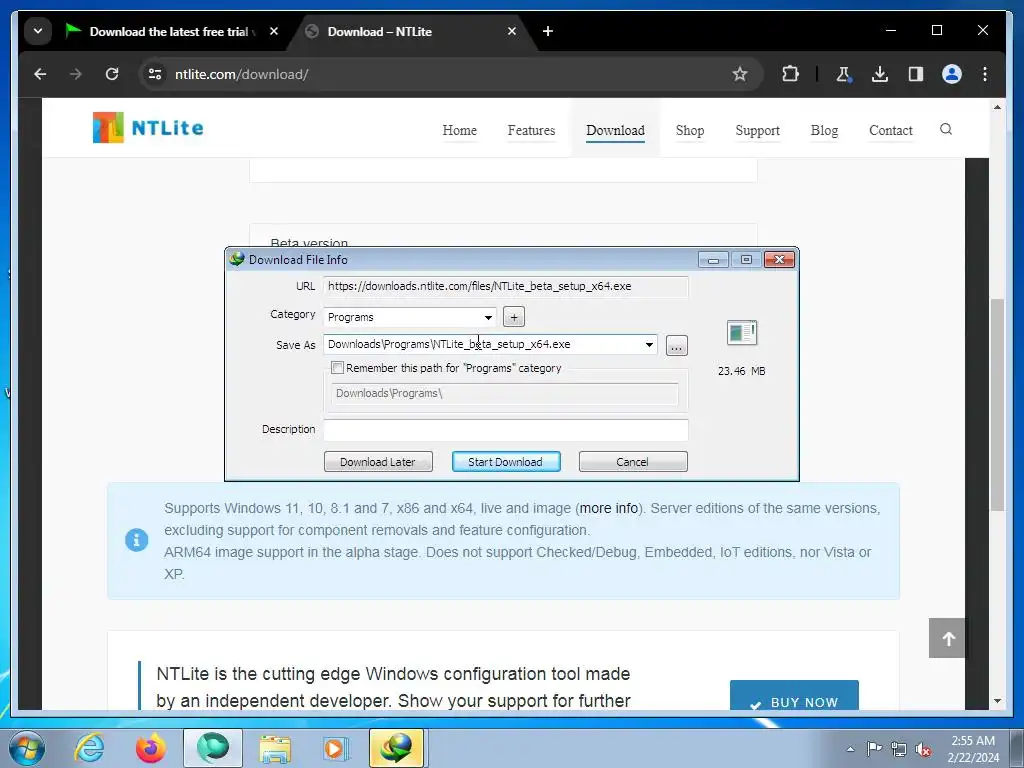Open File Explorer folder from taskbar
Viewport: 1024px width, 768px height.
click(x=275, y=748)
